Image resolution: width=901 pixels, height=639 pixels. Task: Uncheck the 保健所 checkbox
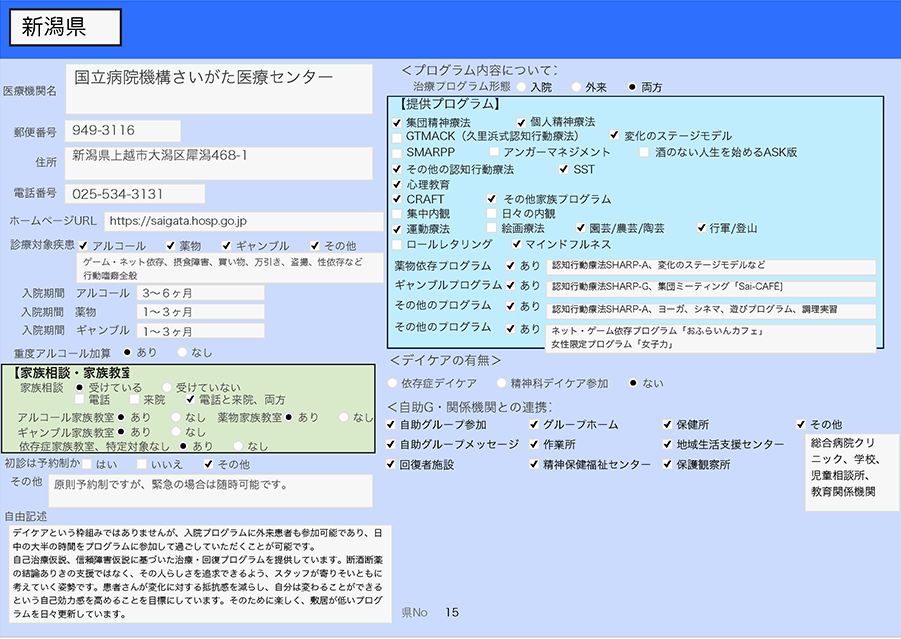667,425
